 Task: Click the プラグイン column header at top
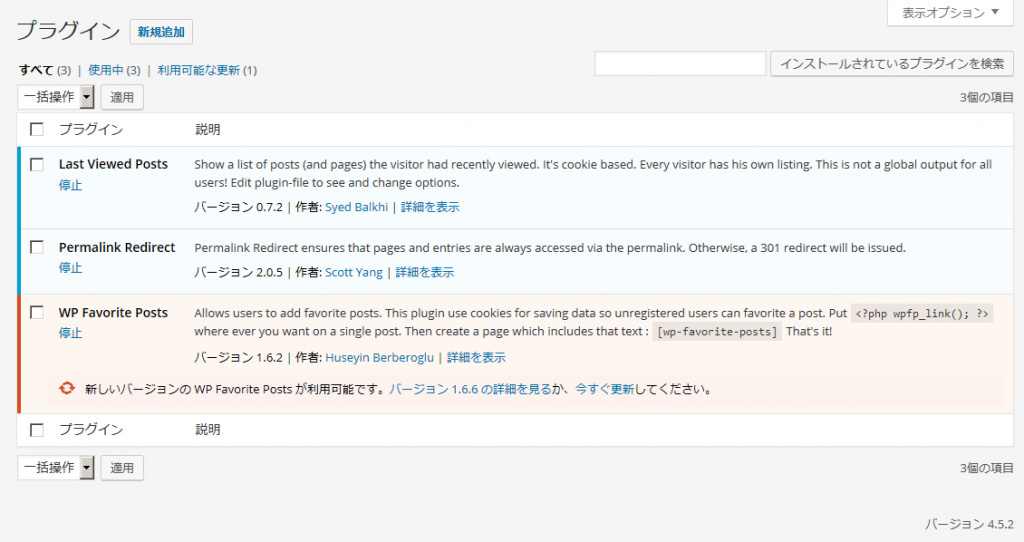91,129
